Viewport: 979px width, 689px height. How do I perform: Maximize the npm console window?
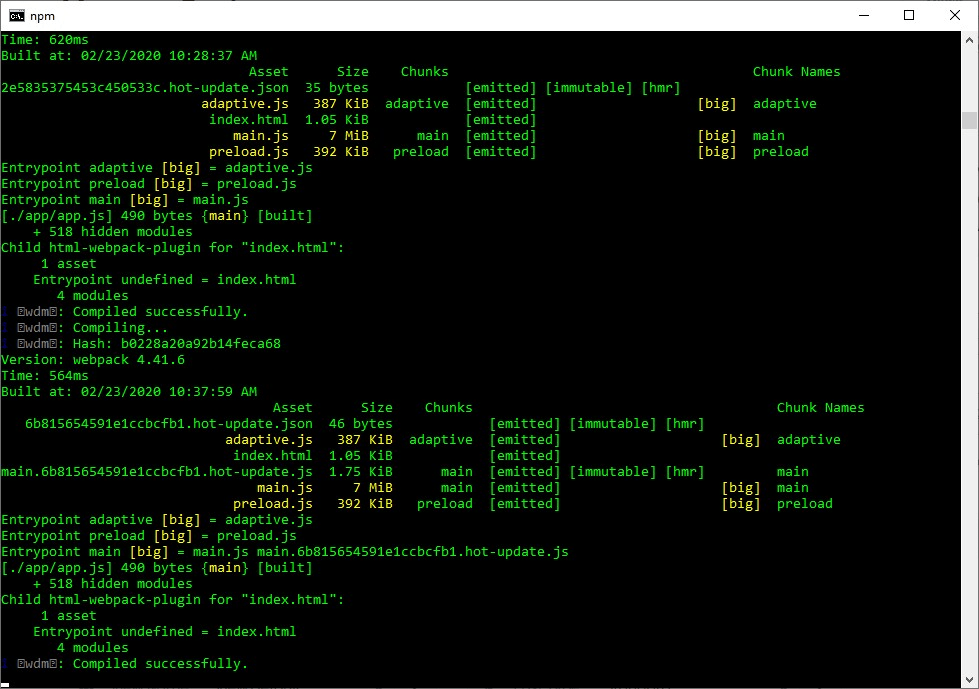pyautogui.click(x=909, y=16)
